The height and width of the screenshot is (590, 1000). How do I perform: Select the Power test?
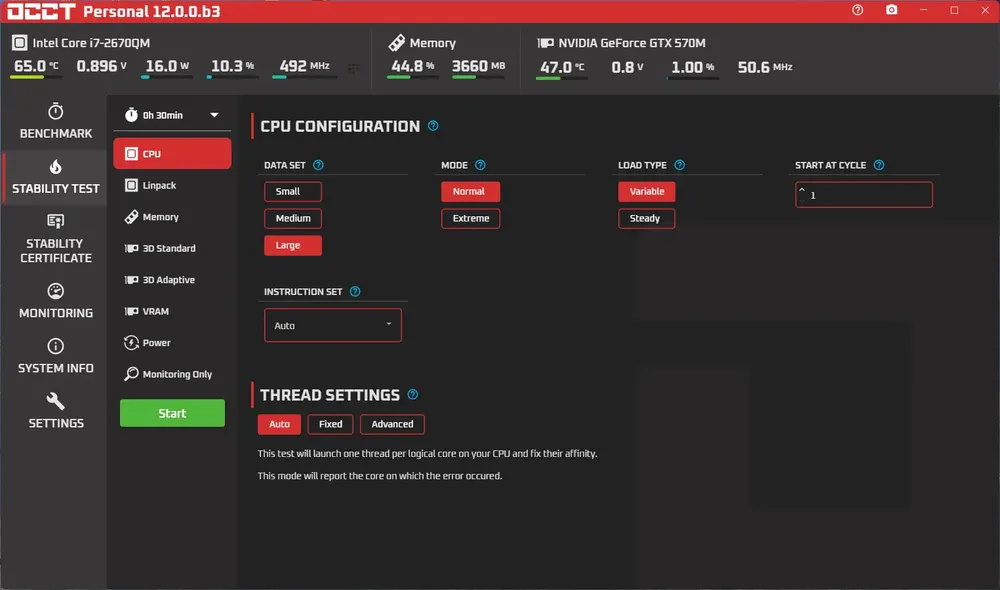tap(172, 343)
